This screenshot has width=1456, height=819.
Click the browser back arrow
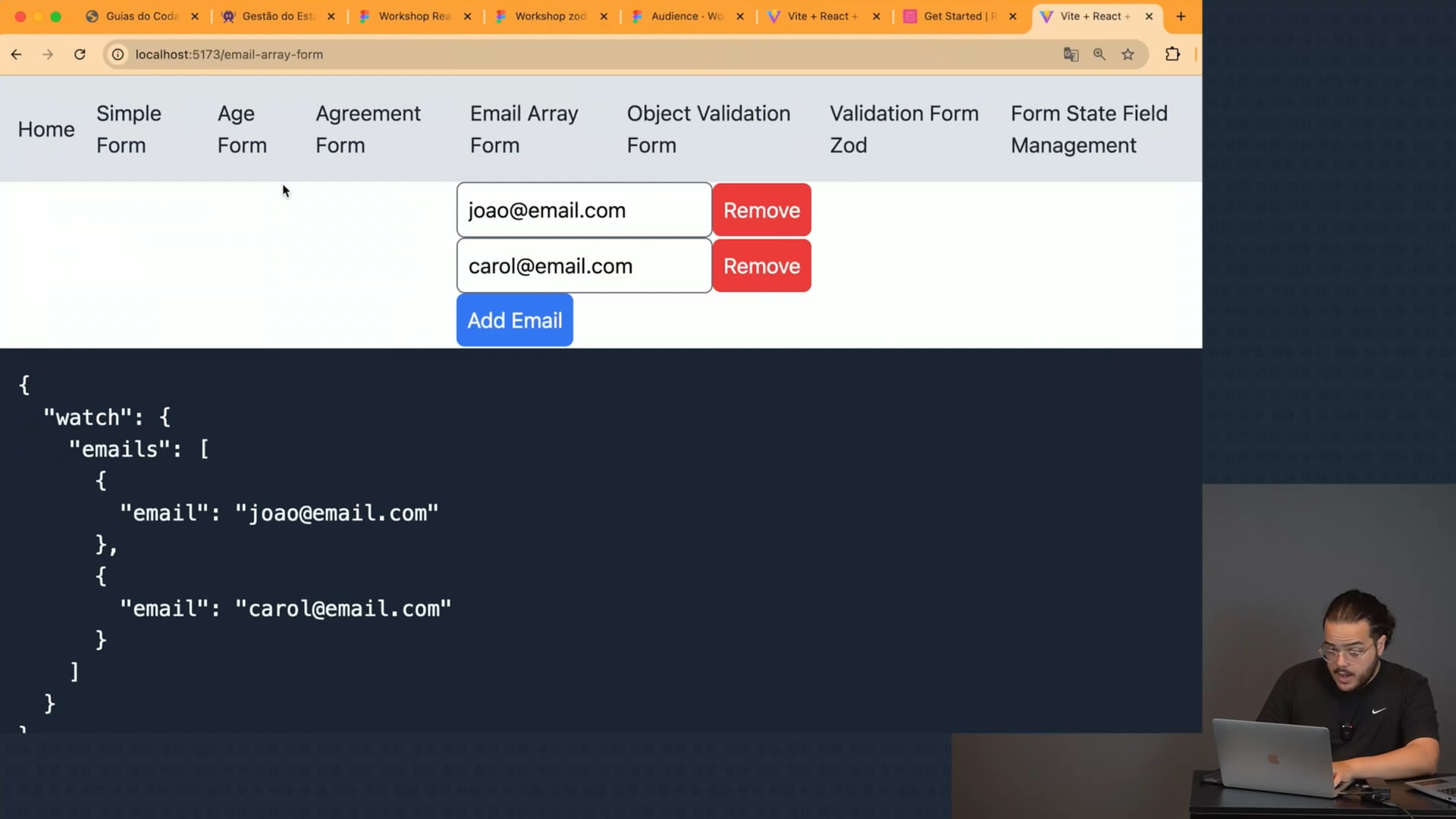click(x=17, y=55)
